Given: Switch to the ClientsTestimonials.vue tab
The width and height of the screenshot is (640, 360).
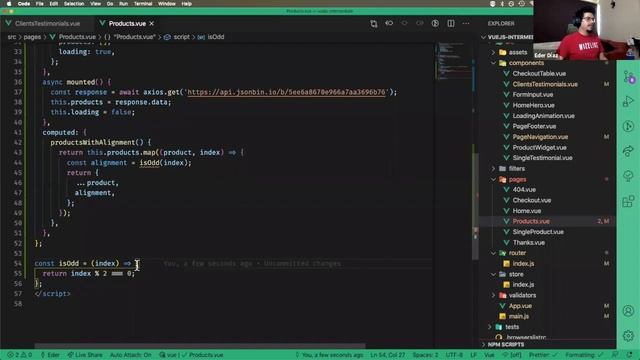Looking at the screenshot, I should 47,24.
